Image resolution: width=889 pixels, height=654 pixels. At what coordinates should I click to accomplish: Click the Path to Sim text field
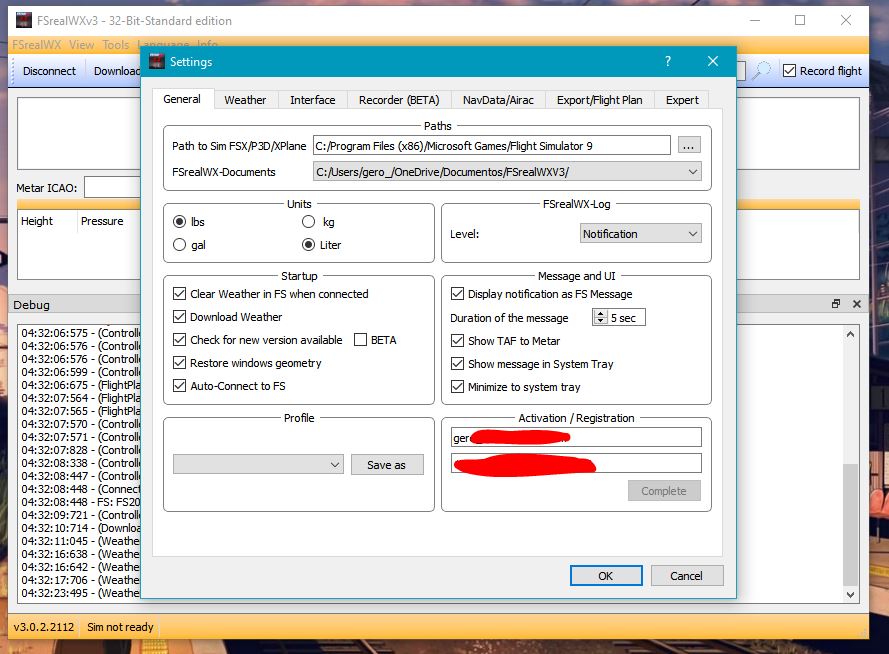492,146
